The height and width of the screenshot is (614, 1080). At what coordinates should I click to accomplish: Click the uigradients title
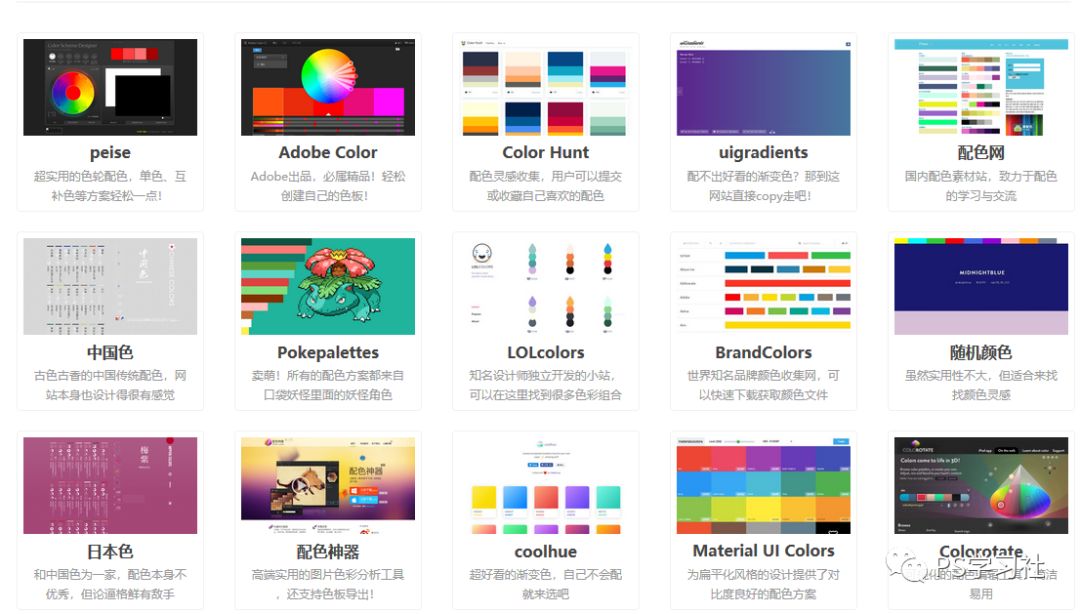(763, 152)
